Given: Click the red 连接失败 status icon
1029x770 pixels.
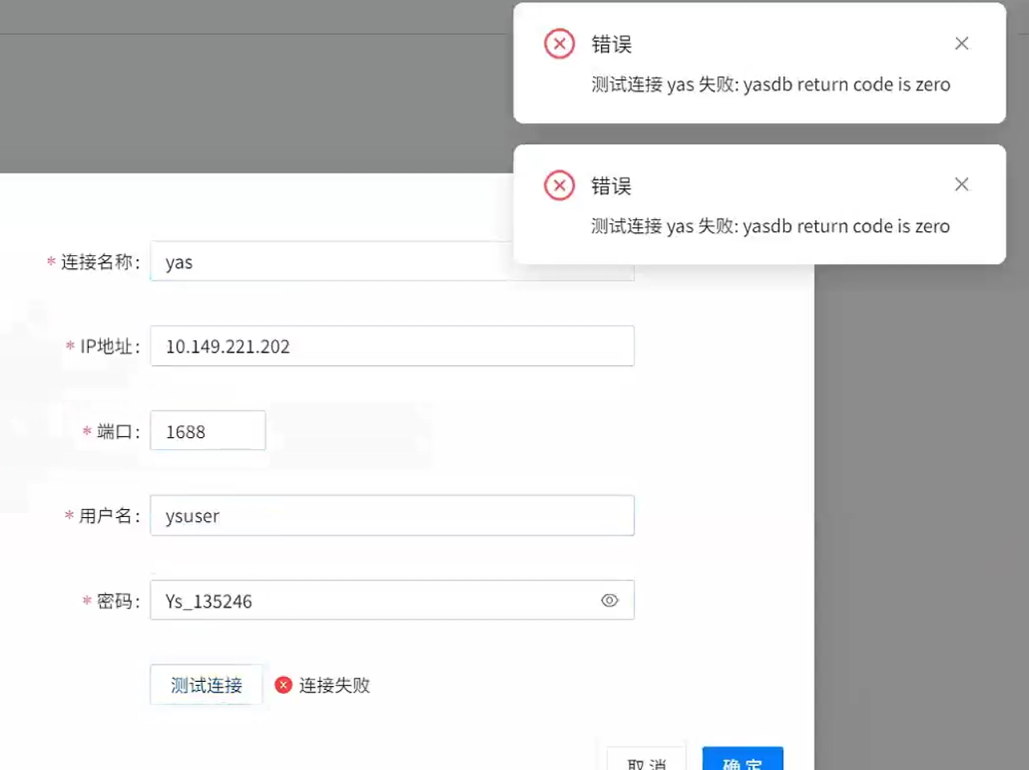Looking at the screenshot, I should pos(284,685).
